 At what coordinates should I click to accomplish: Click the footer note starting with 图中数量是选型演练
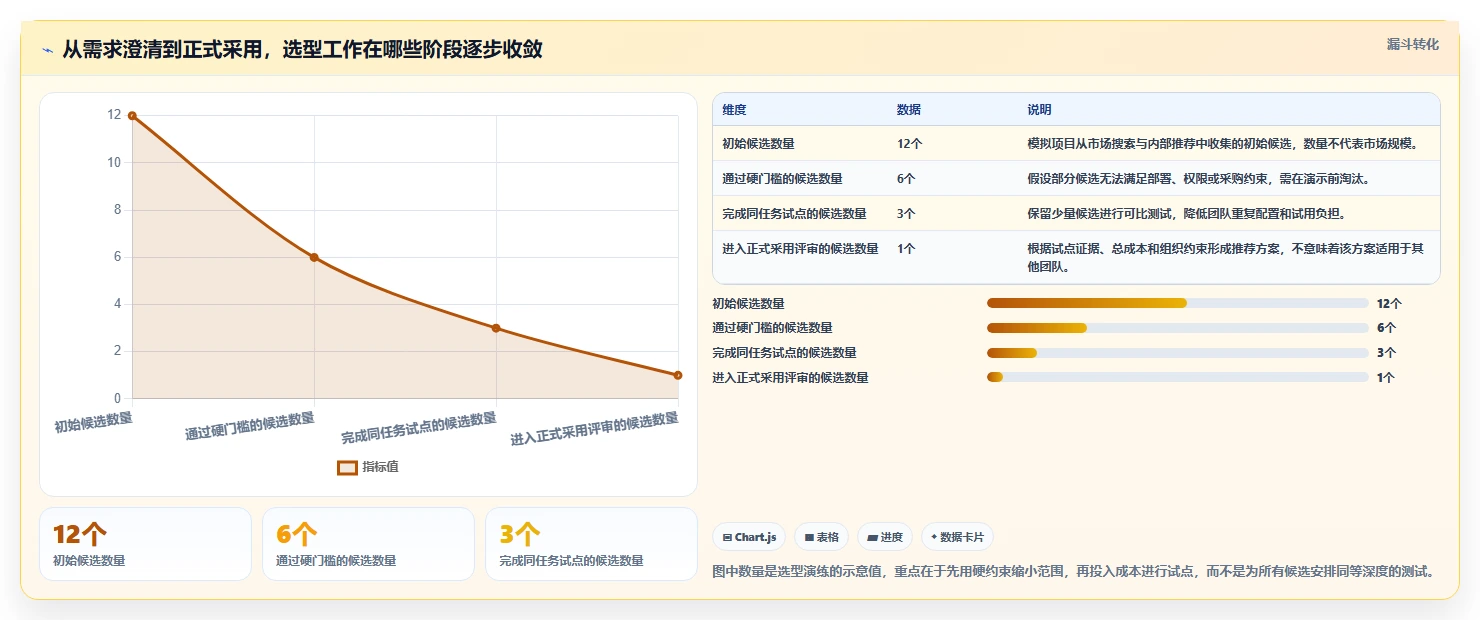tap(1076, 572)
